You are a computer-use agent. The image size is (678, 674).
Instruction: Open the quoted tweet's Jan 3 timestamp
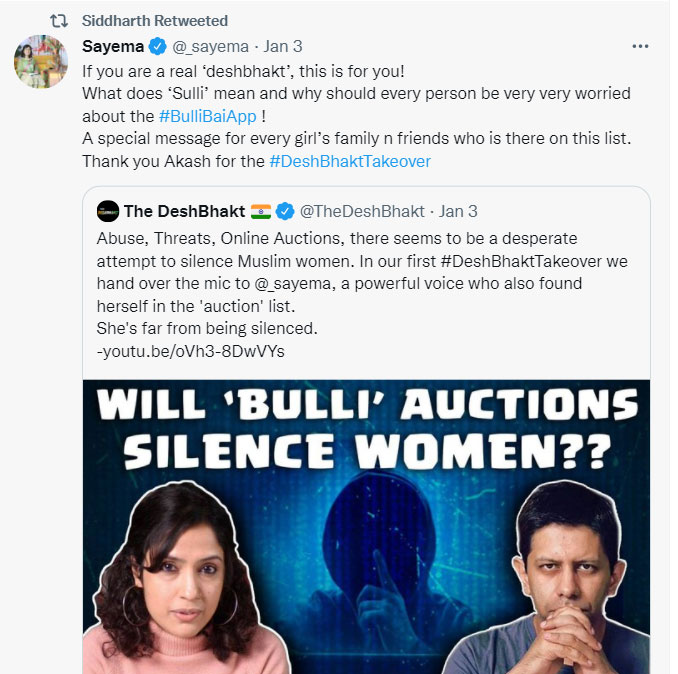[x=457, y=211]
